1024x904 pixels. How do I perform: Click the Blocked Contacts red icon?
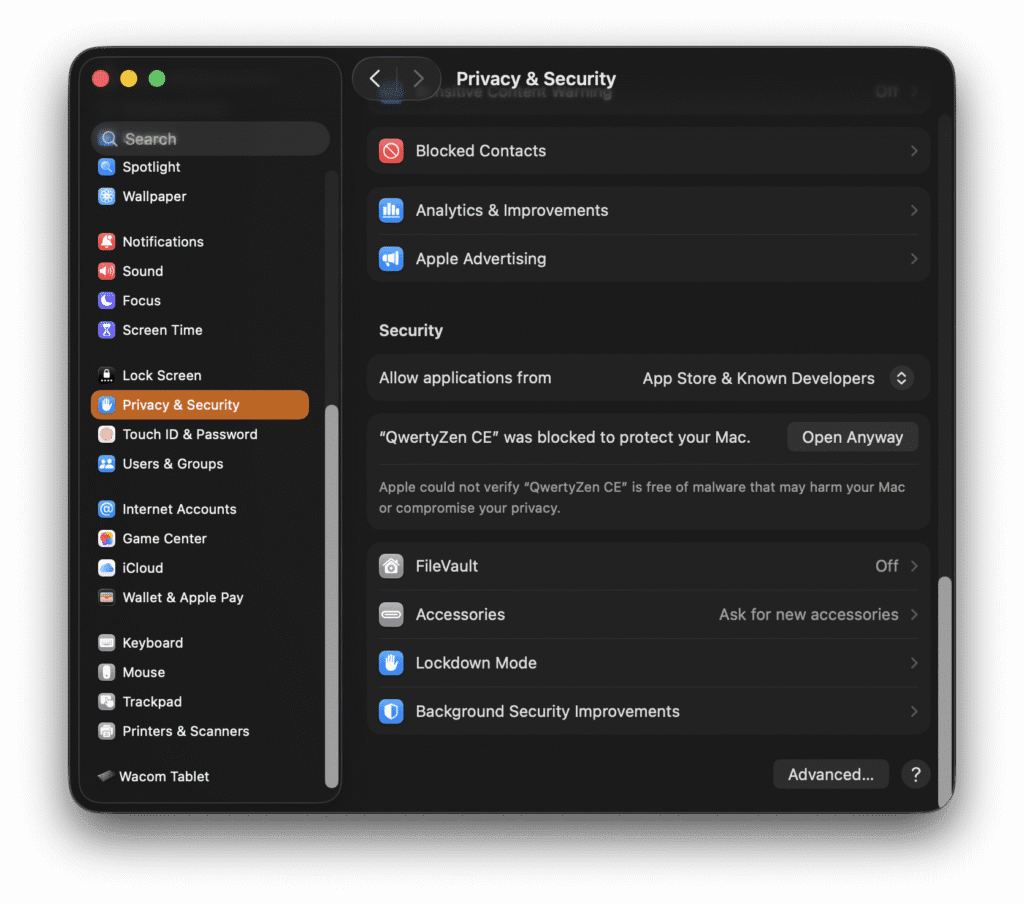tap(391, 151)
